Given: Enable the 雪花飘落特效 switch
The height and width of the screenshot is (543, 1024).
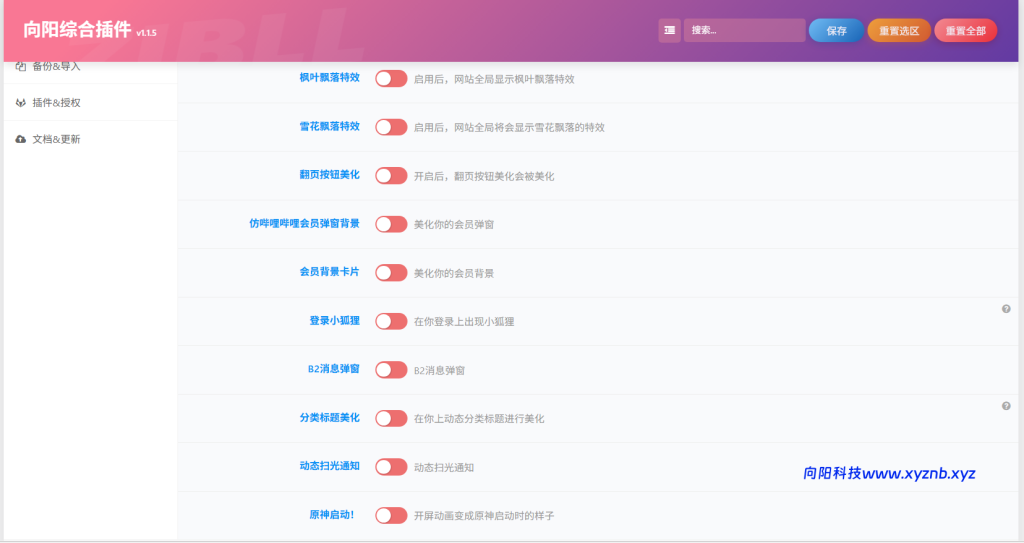Looking at the screenshot, I should click(391, 127).
